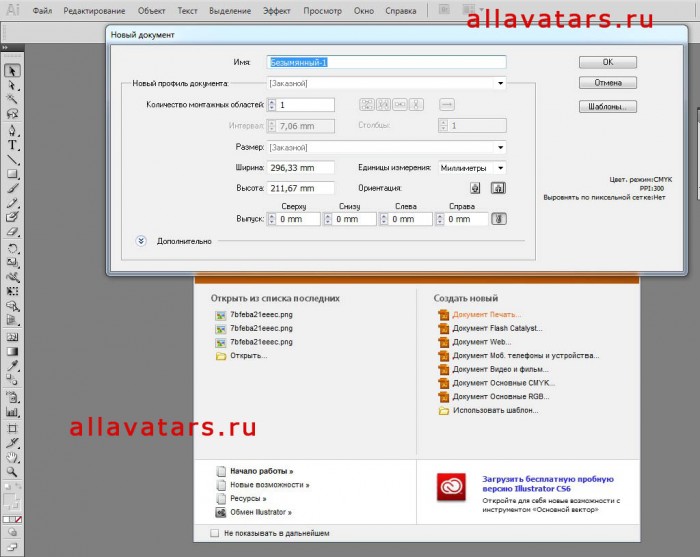Choose portrait orientation icon
The image size is (700, 557).
coord(476,188)
